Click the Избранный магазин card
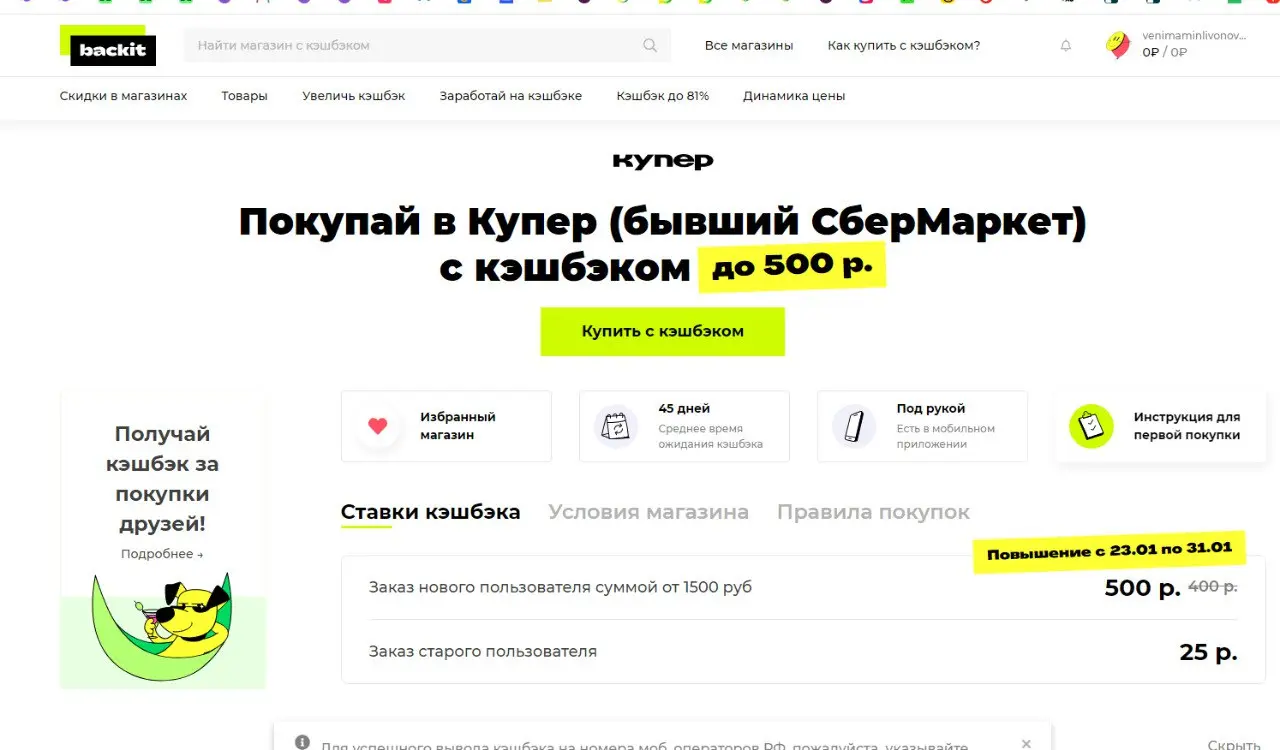 (446, 426)
